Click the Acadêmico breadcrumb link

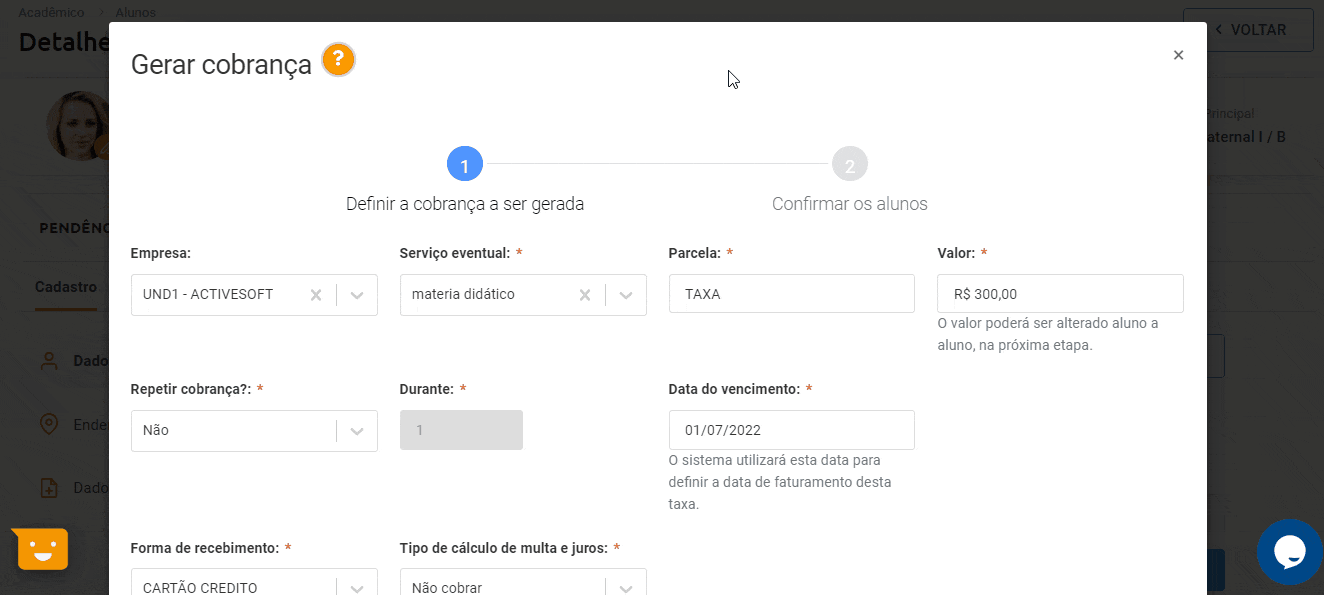tap(51, 13)
